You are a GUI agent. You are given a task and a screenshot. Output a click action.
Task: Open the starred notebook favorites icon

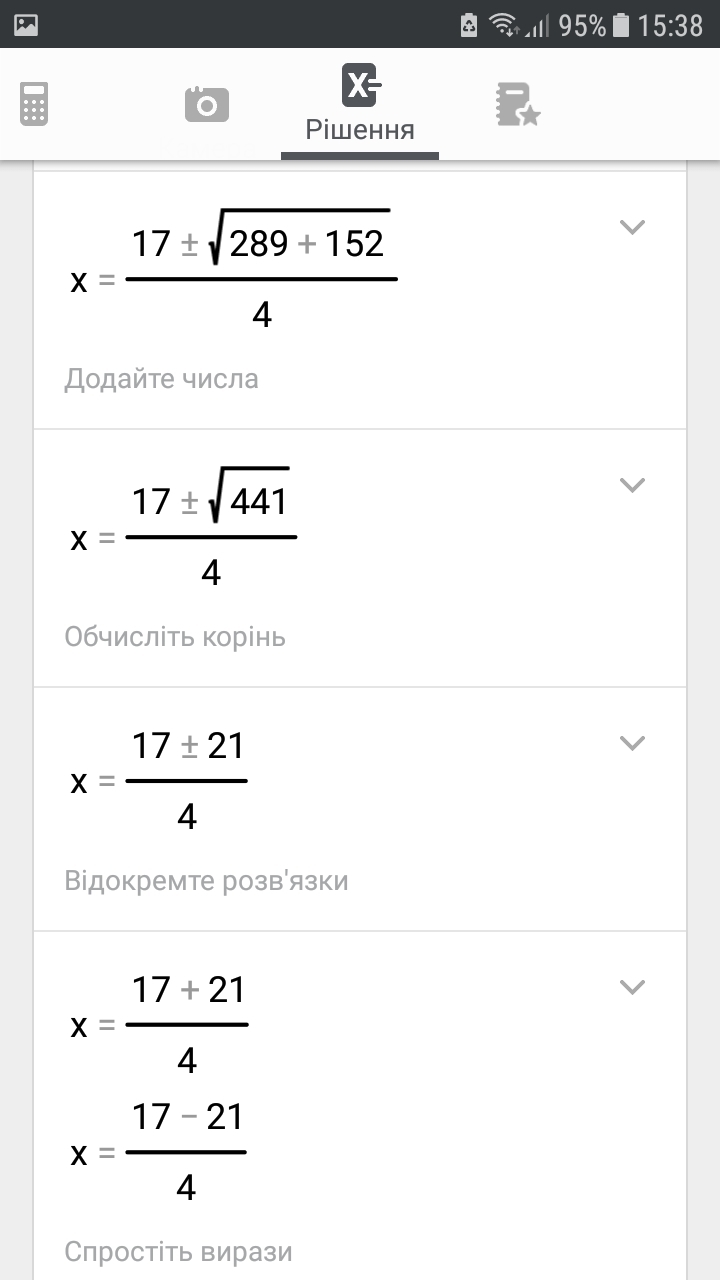pos(517,104)
